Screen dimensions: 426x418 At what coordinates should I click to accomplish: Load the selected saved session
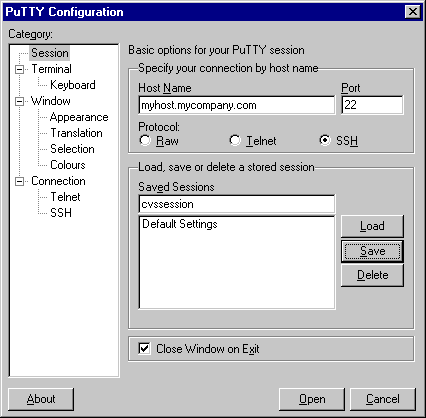(372, 226)
